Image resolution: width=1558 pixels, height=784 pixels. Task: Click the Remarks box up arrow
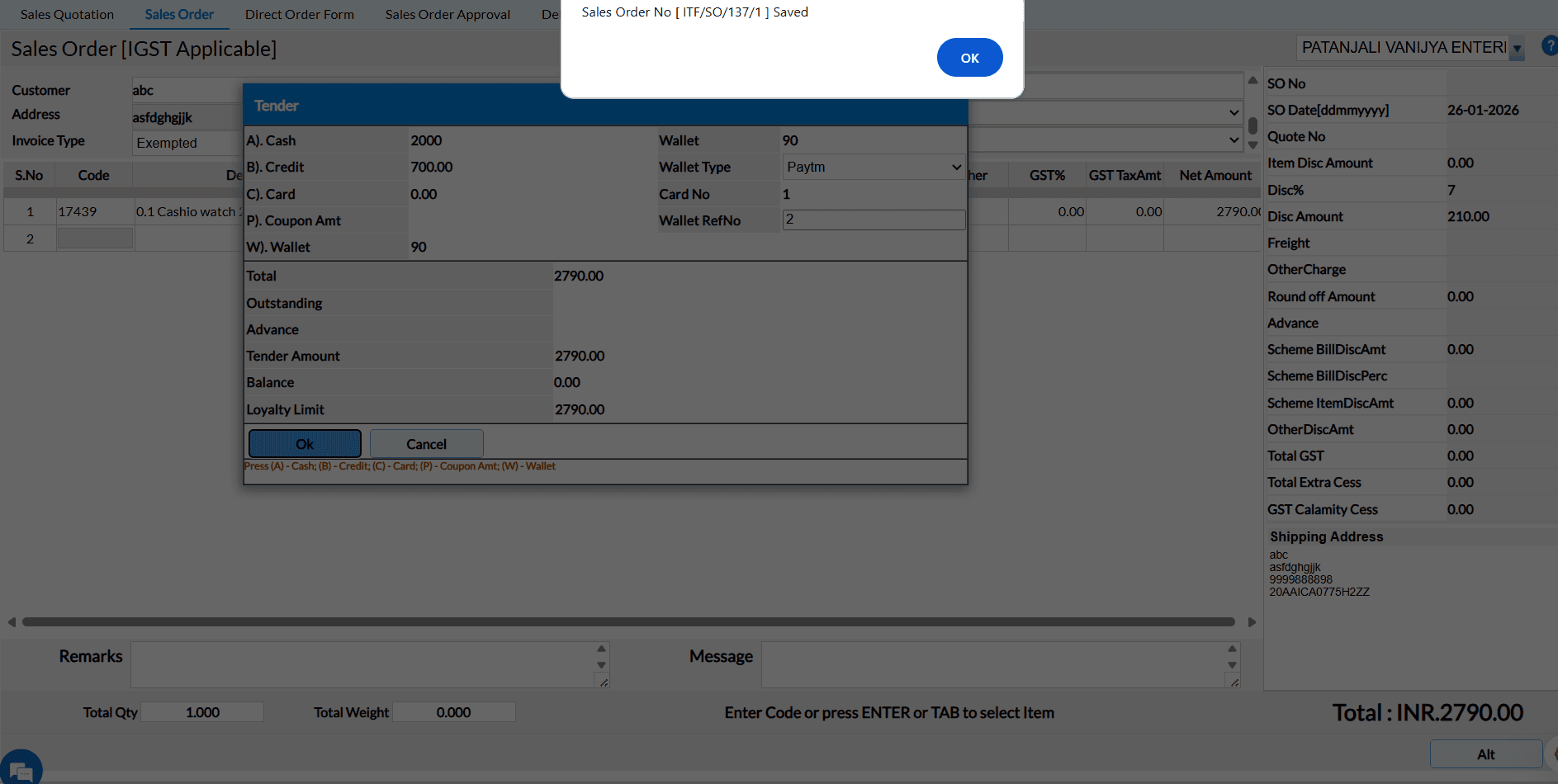tap(601, 649)
